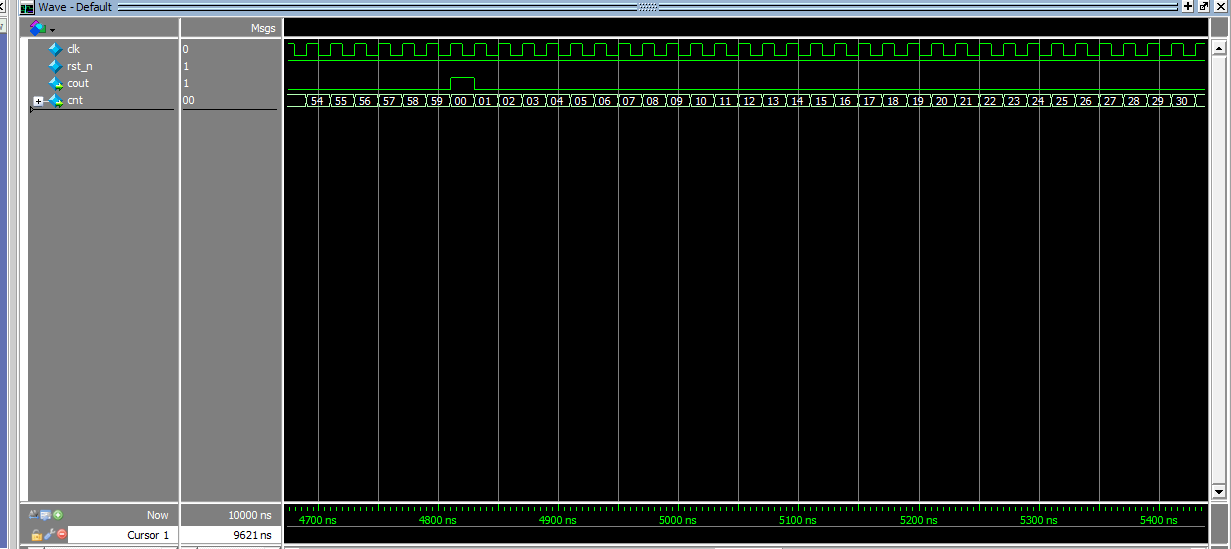Viewport: 1231px width, 549px height.
Task: Toggle the Cursor 1 lock icon
Action: pyautogui.click(x=37, y=535)
